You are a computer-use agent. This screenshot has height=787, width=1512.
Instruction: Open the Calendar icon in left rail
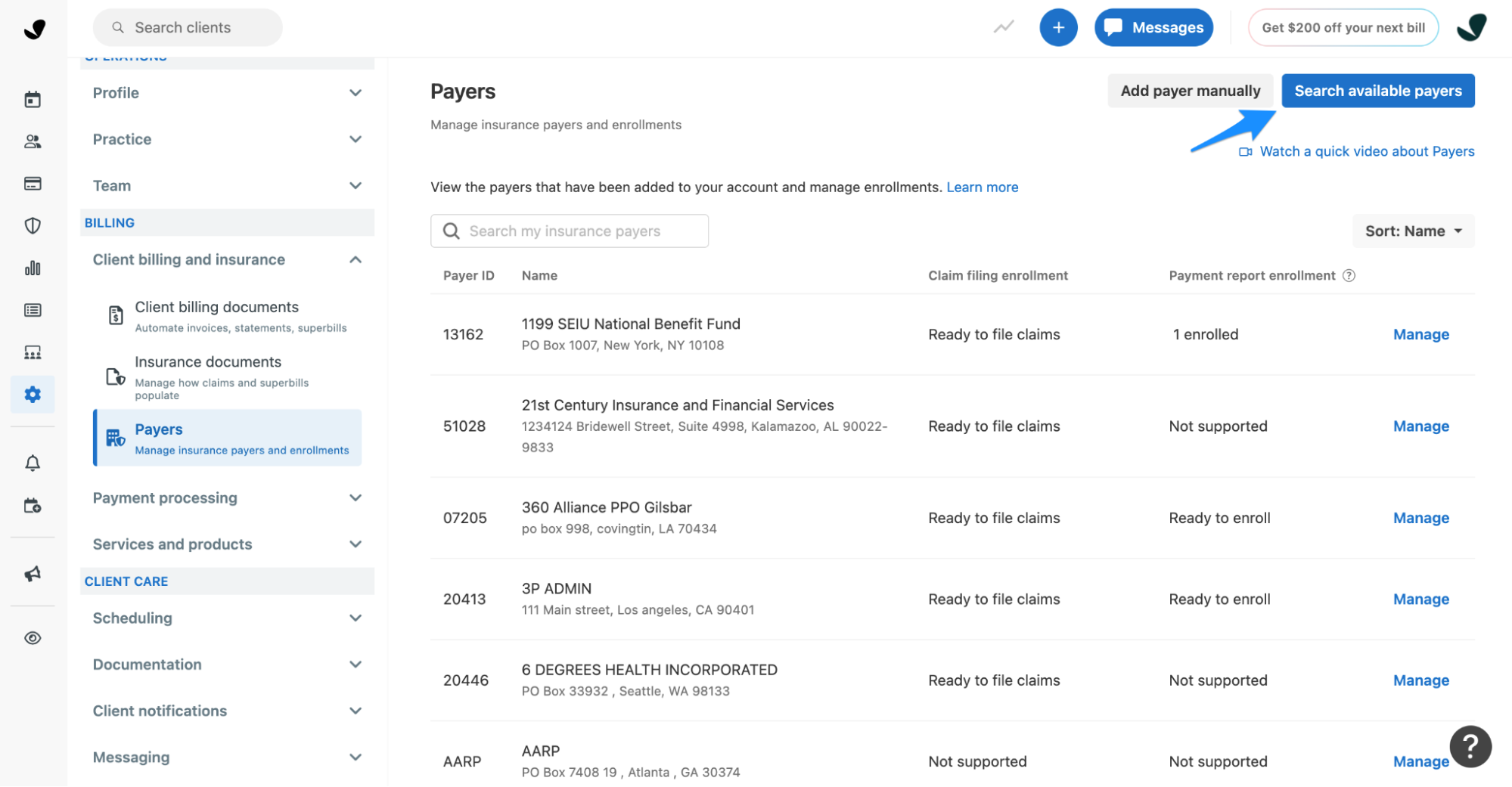click(33, 99)
